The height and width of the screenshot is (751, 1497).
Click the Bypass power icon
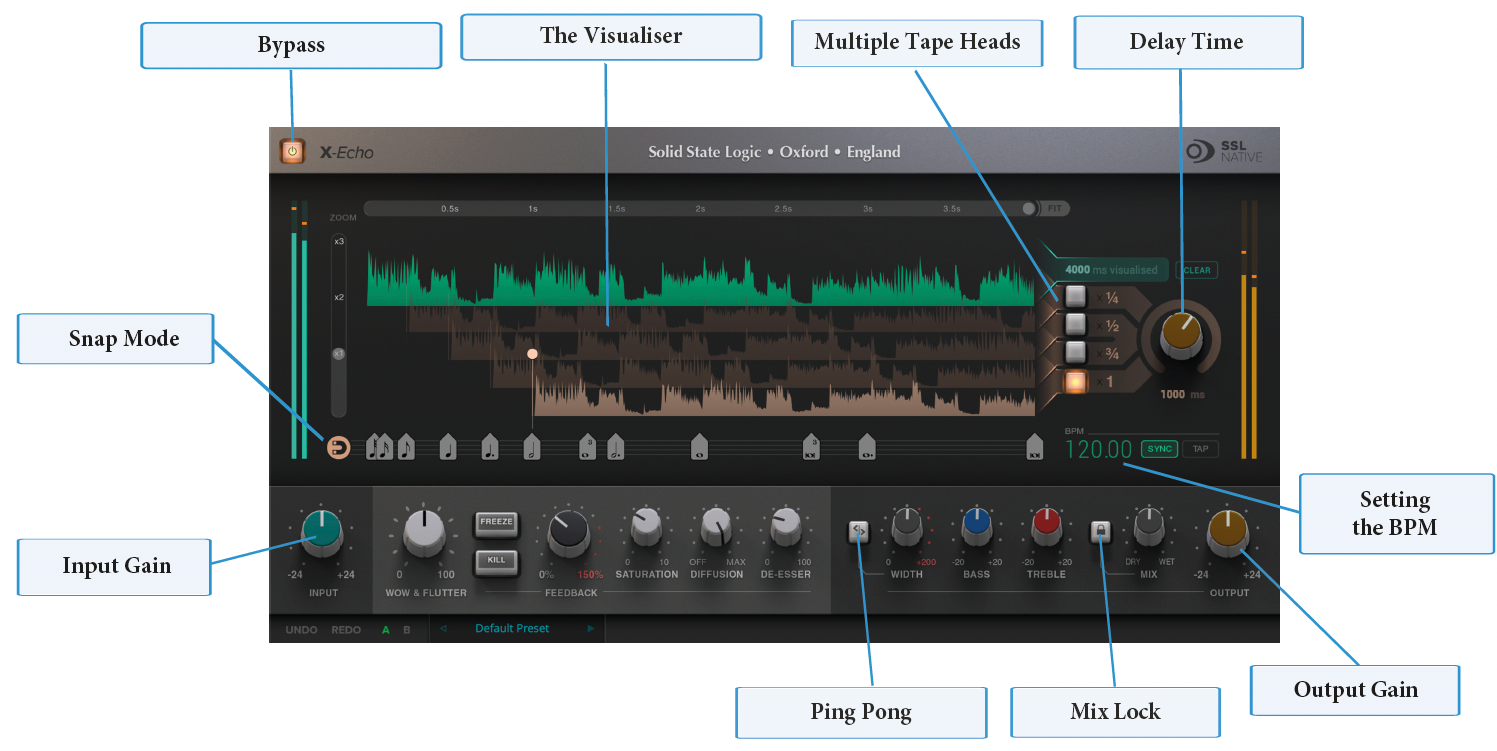coord(291,150)
